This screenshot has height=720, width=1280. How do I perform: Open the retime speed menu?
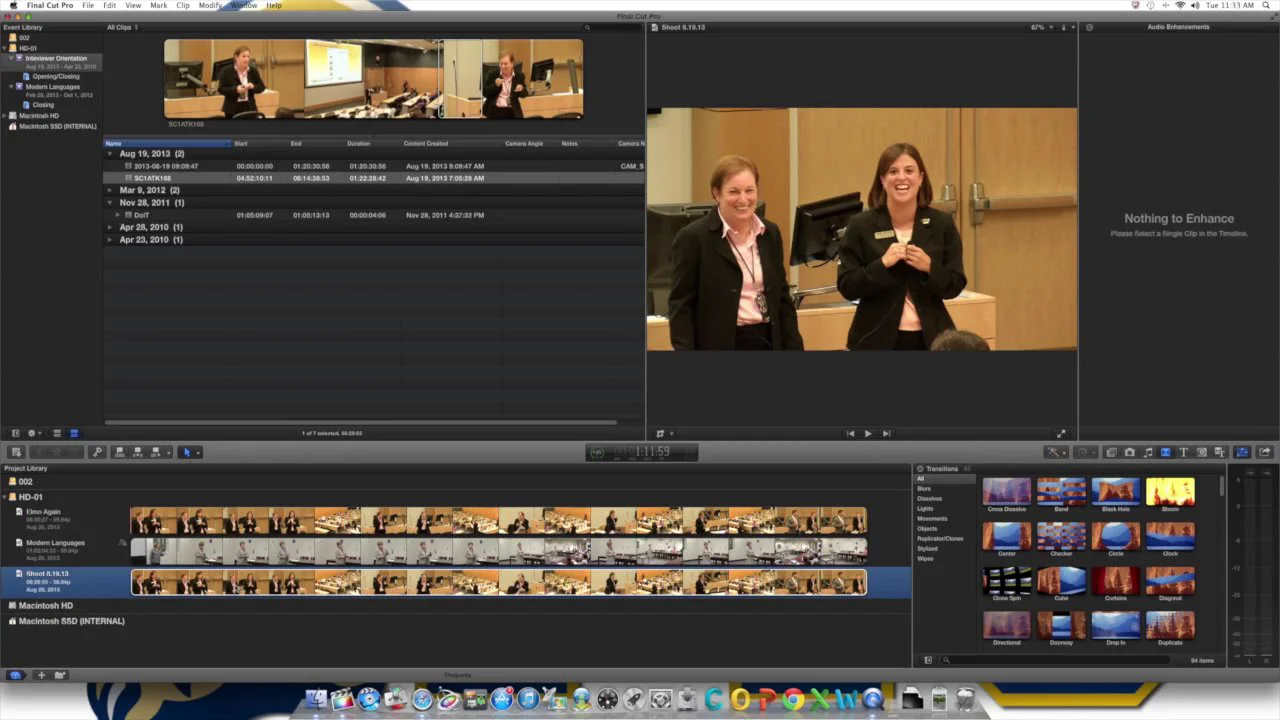point(1084,452)
